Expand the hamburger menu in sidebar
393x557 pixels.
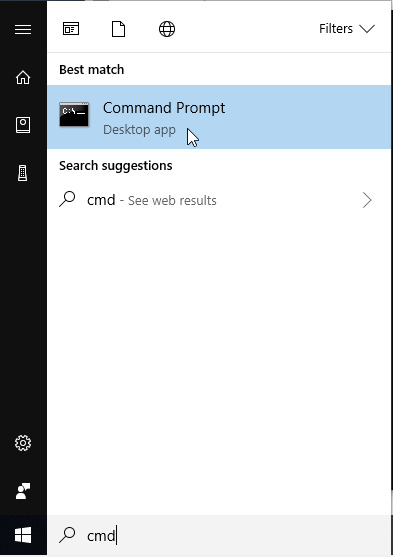(23, 29)
